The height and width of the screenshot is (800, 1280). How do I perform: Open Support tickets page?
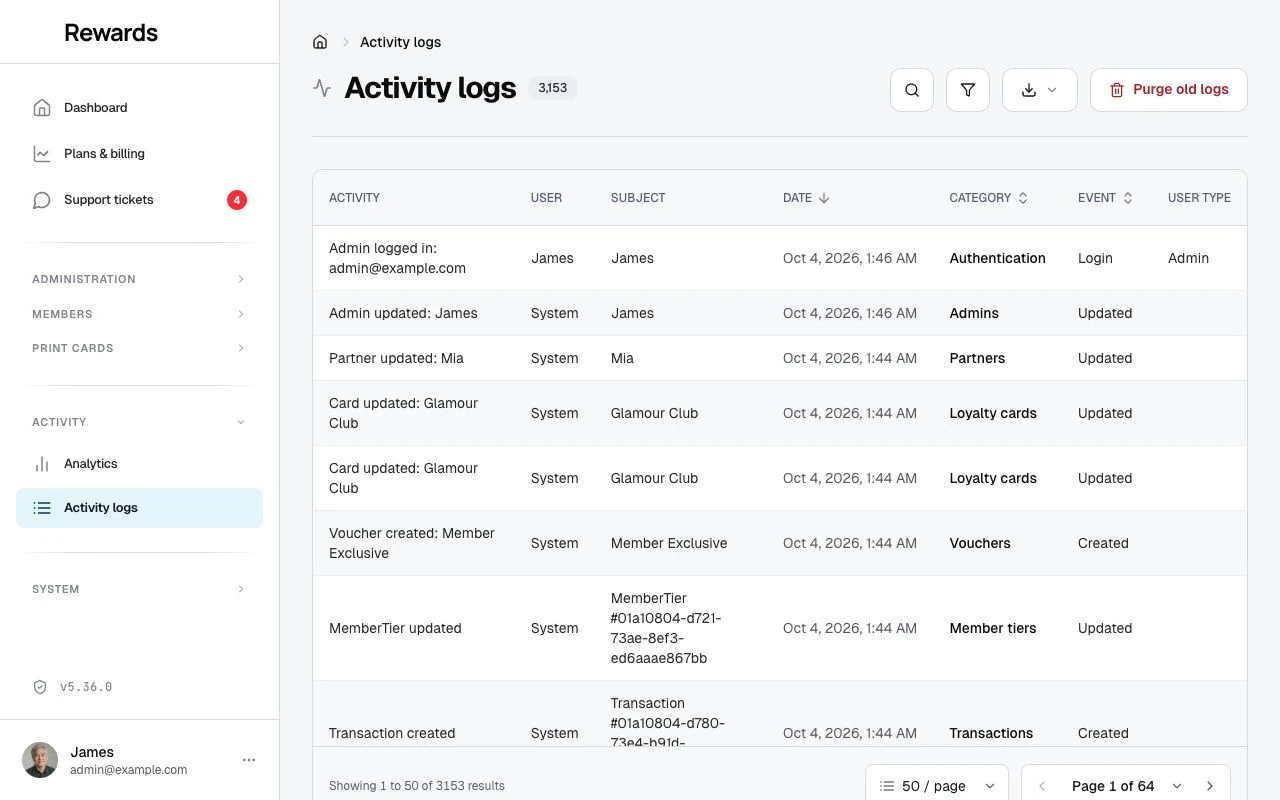139,200
